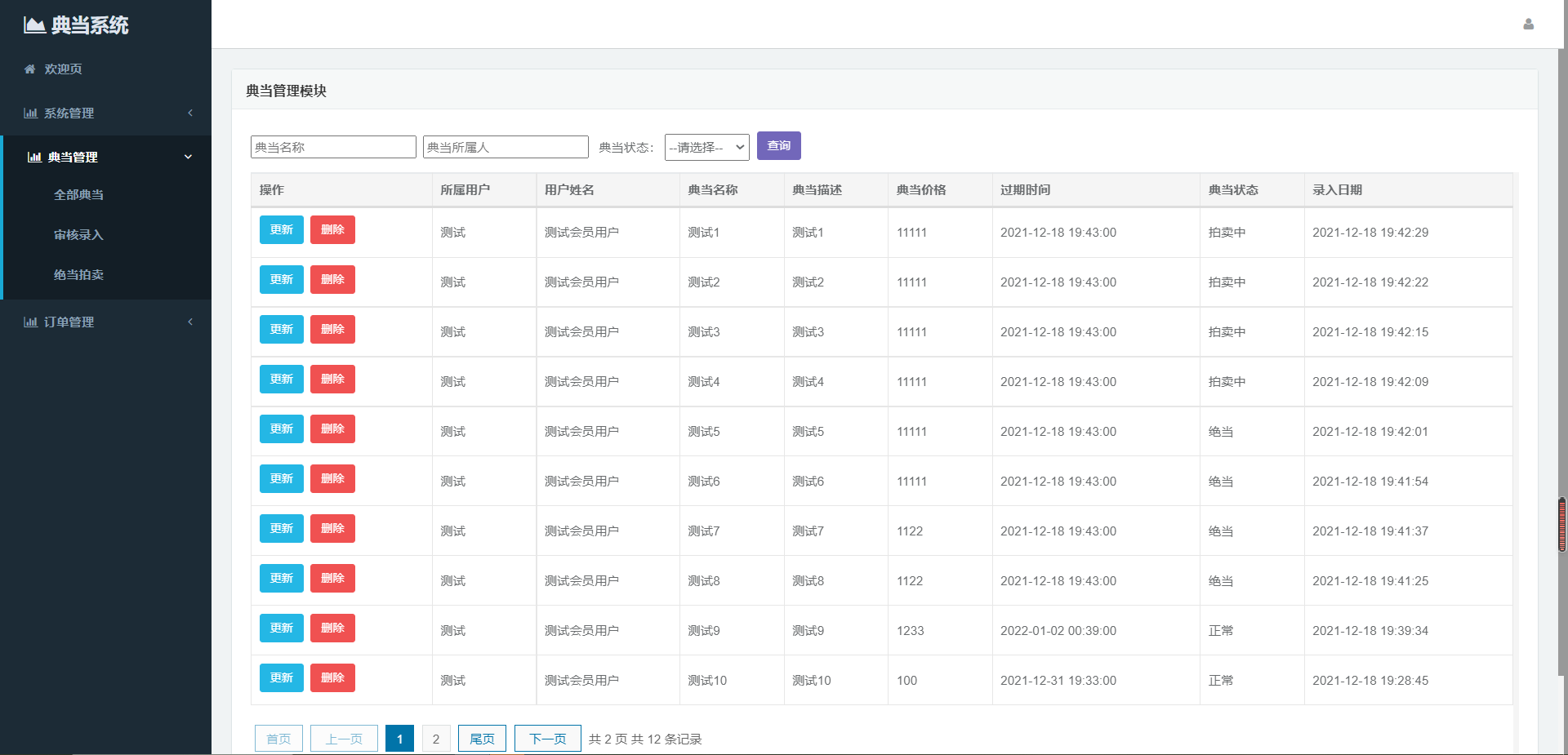Image resolution: width=1568 pixels, height=755 pixels.
Task: Click 删除 for row 测试10
Action: click(332, 678)
